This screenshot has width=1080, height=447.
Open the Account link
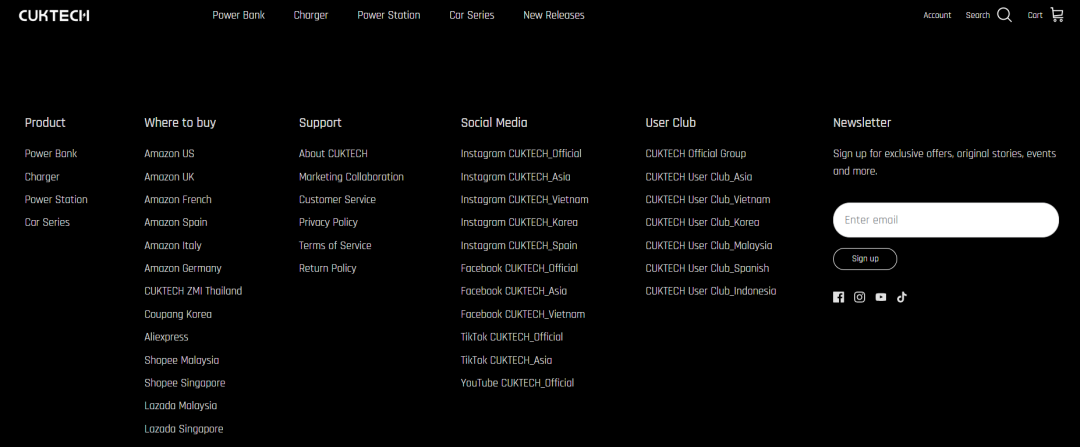click(937, 15)
